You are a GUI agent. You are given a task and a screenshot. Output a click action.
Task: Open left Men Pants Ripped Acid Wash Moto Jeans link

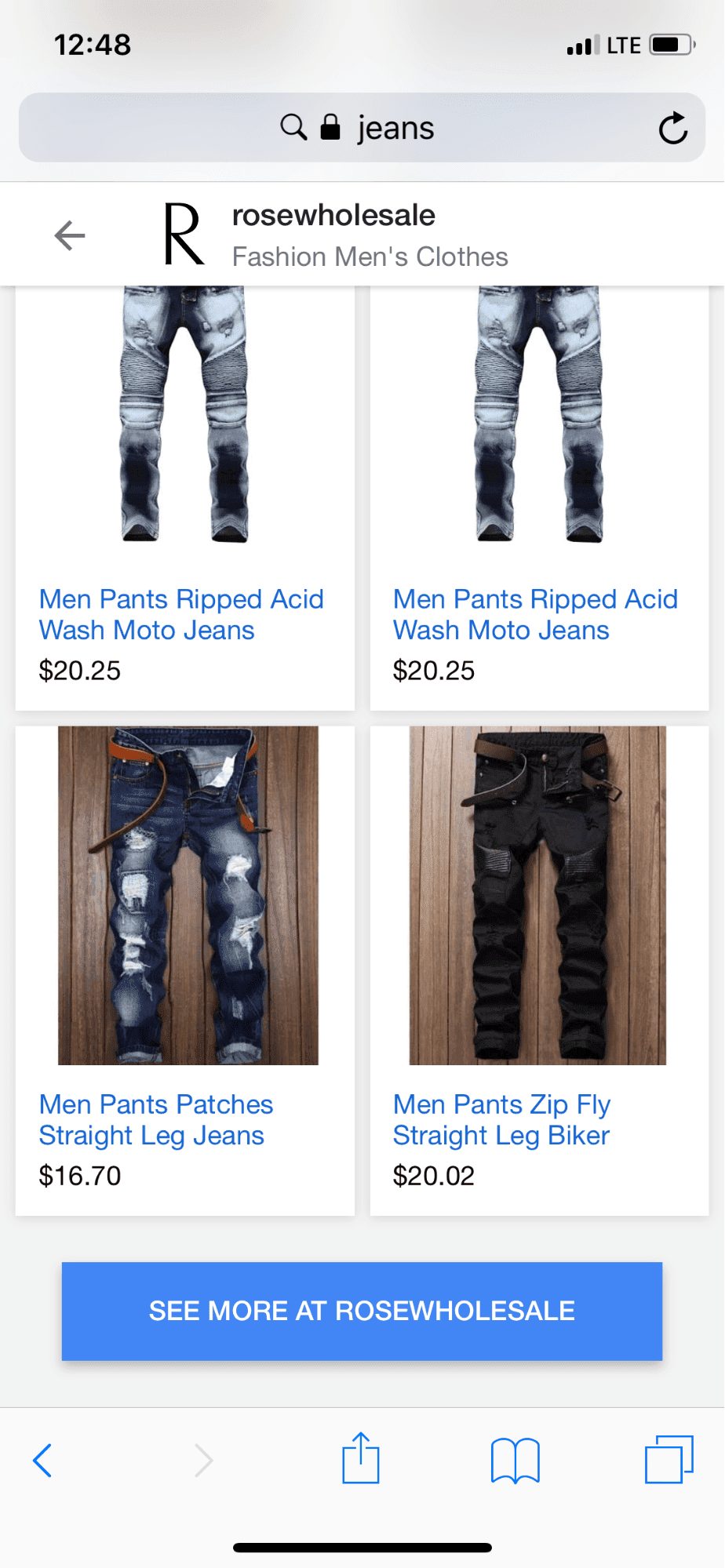(x=181, y=614)
